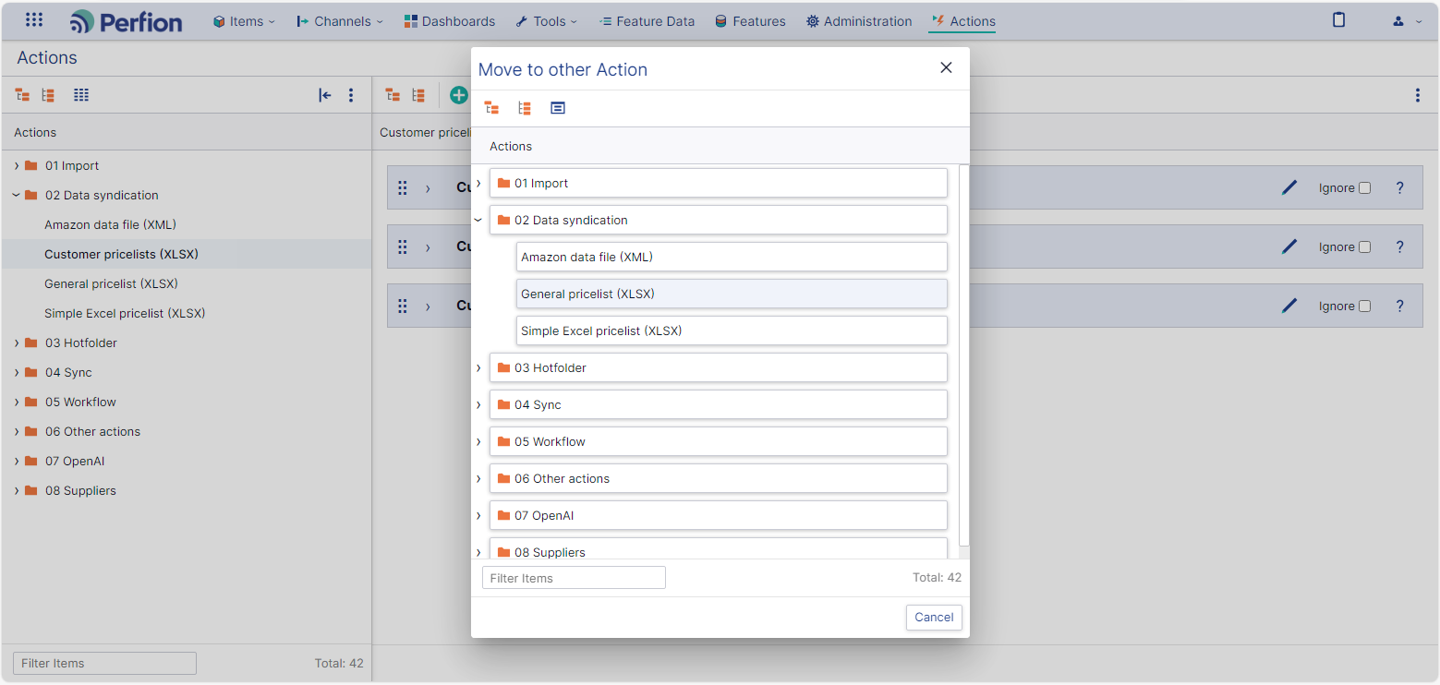This screenshot has height=685, width=1440.
Task: Open right panel more options menu
Action: [1417, 95]
